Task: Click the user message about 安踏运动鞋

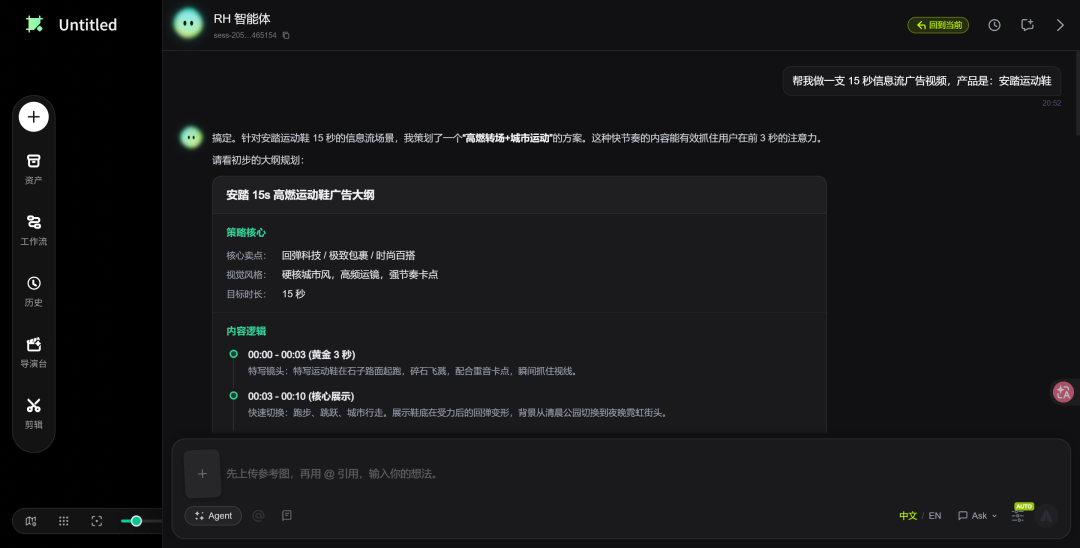Action: 922,81
